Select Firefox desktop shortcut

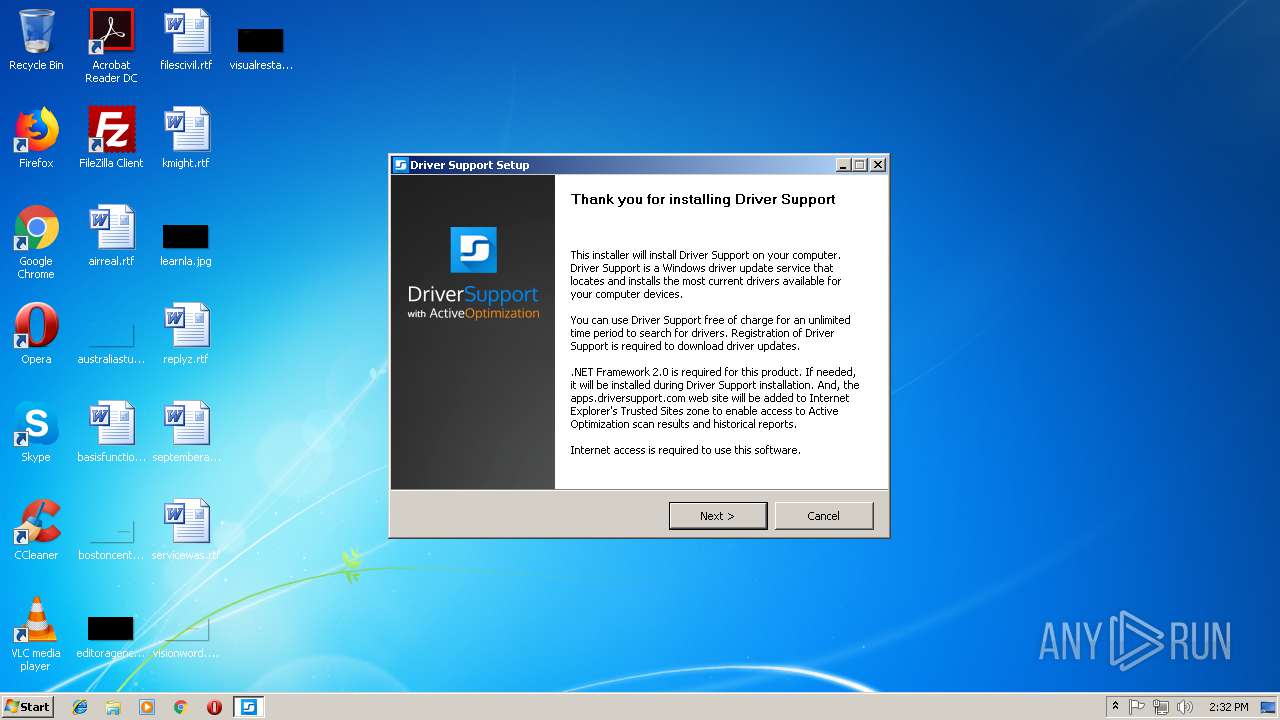point(36,138)
